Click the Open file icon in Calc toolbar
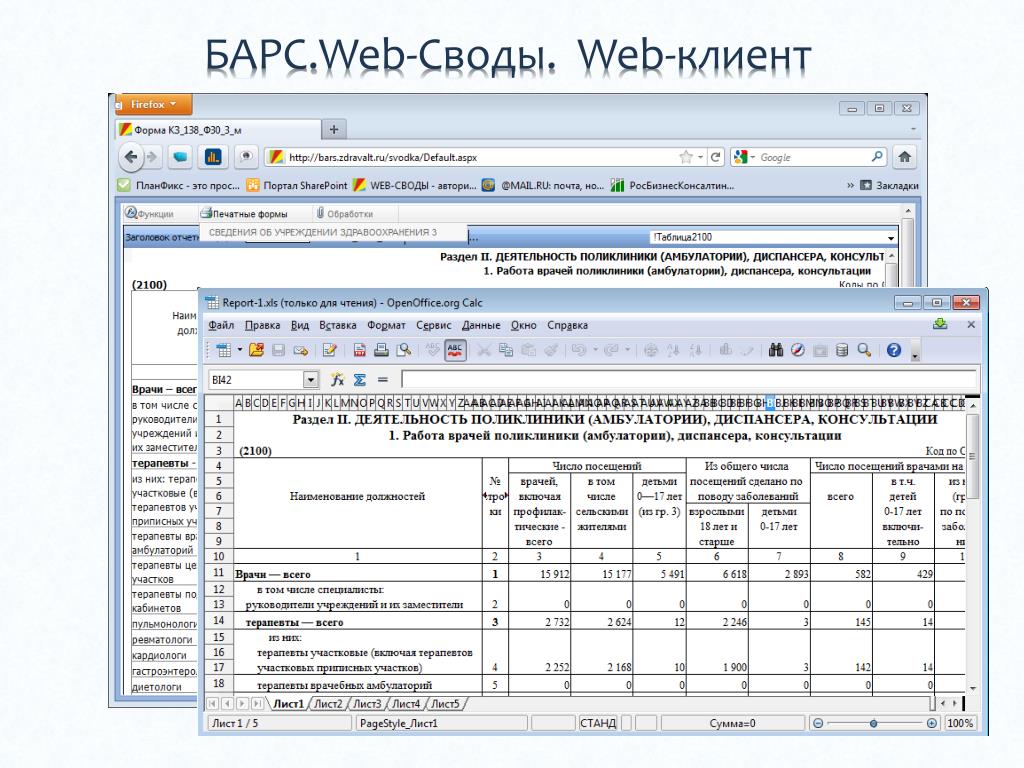Image resolution: width=1024 pixels, height=768 pixels. point(256,350)
